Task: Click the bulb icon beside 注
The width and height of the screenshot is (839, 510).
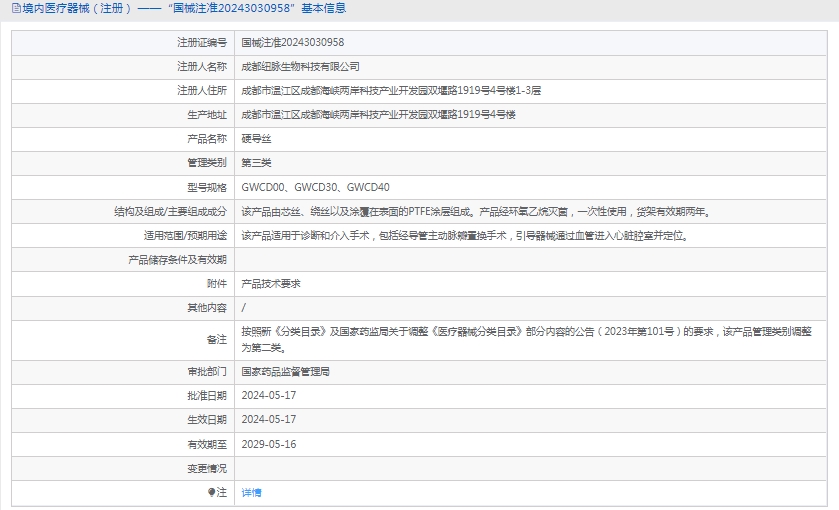Action: tap(211, 492)
